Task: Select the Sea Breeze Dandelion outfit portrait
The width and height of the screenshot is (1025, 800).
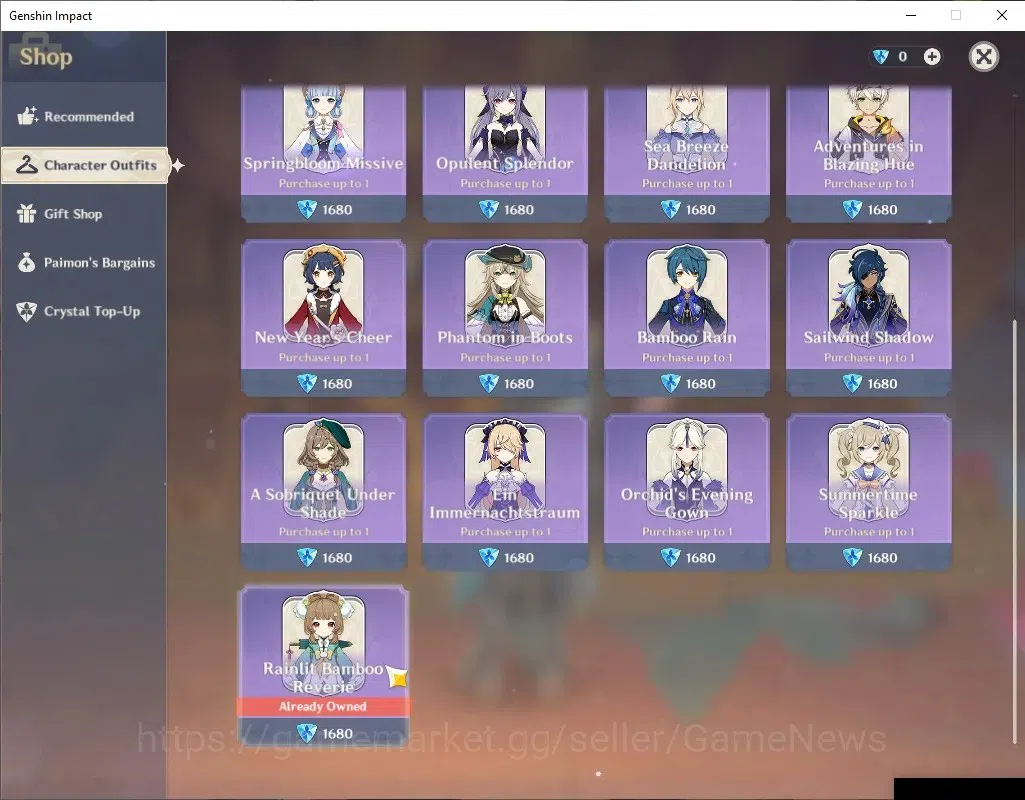Action: pos(686,127)
